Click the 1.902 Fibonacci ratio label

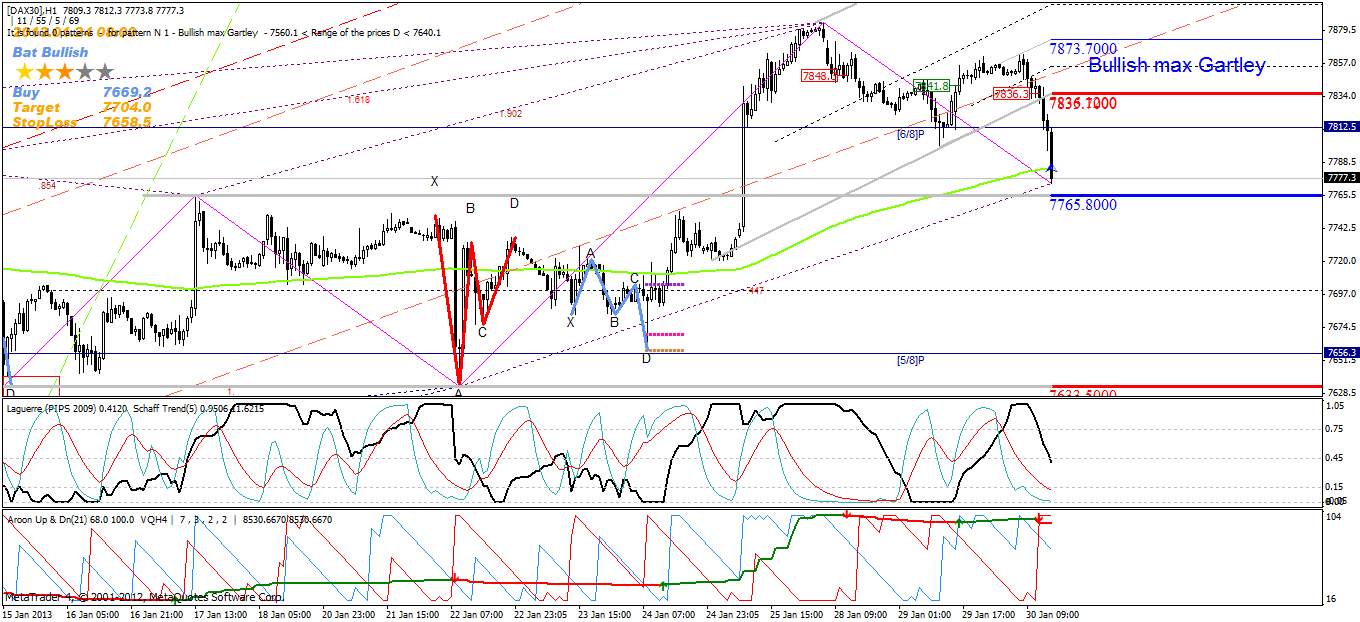[x=510, y=113]
